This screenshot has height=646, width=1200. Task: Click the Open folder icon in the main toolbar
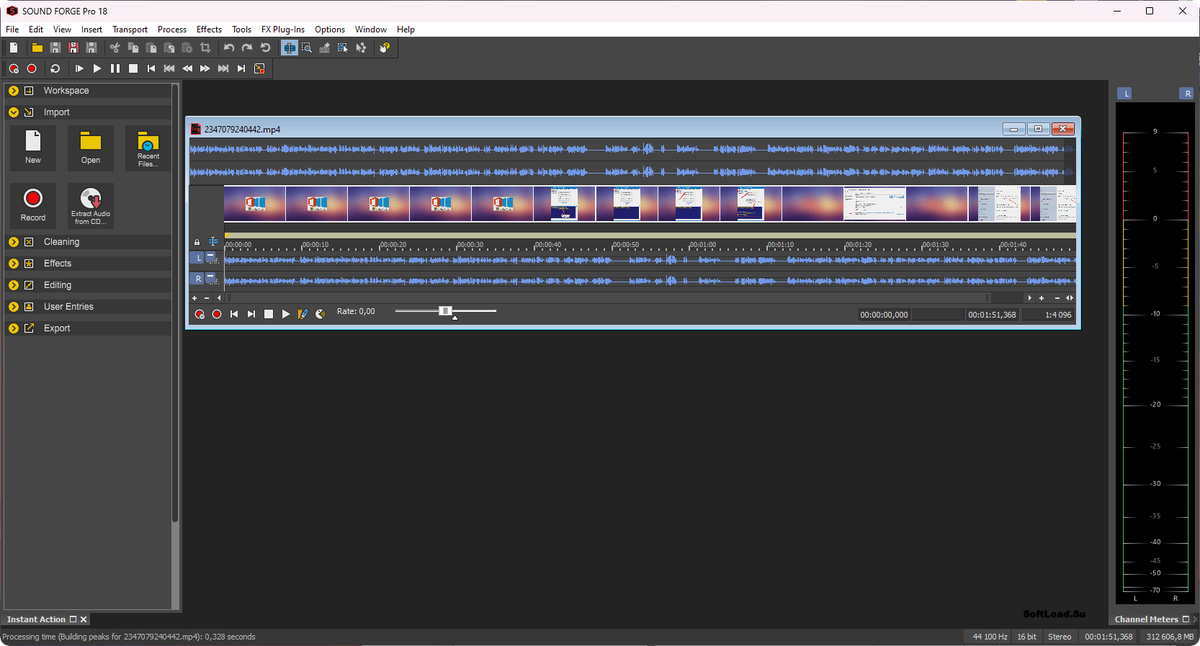[37, 48]
